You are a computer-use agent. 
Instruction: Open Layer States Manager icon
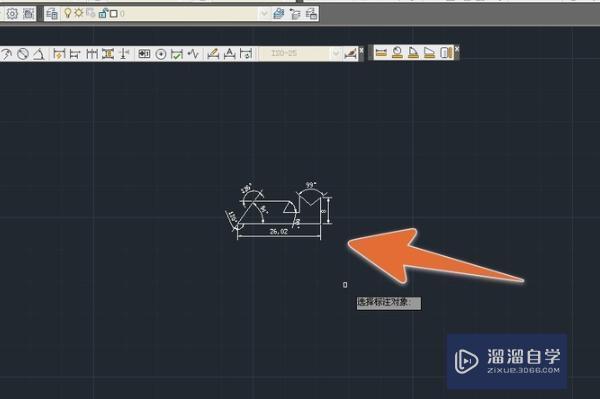311,14
